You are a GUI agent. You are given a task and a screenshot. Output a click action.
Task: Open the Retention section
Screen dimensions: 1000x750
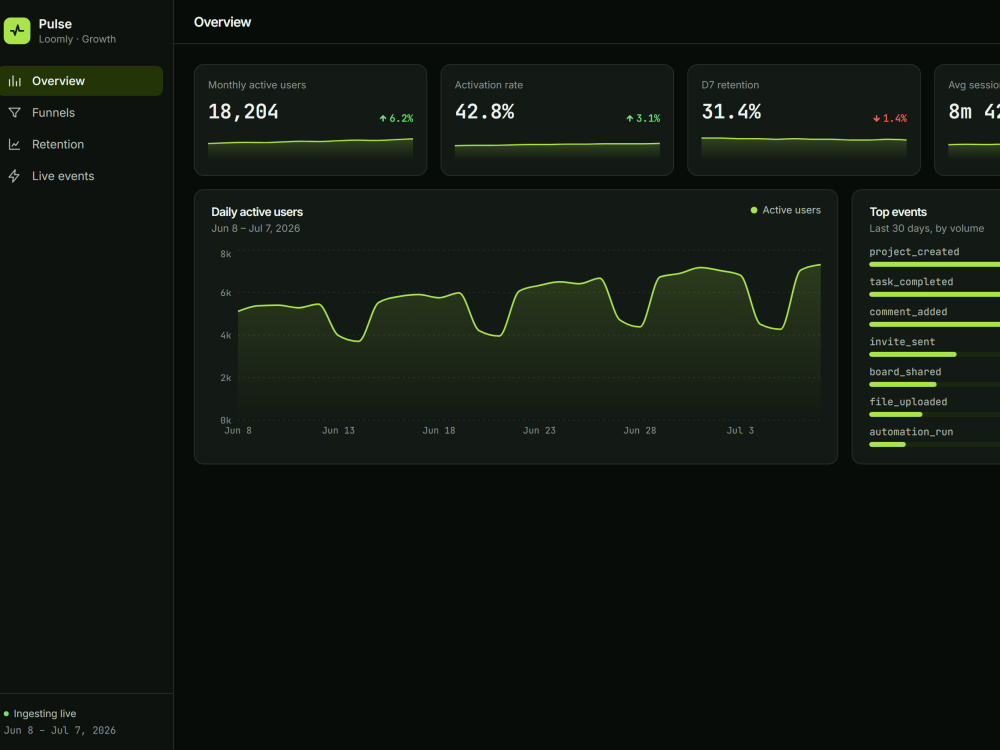(x=81, y=145)
